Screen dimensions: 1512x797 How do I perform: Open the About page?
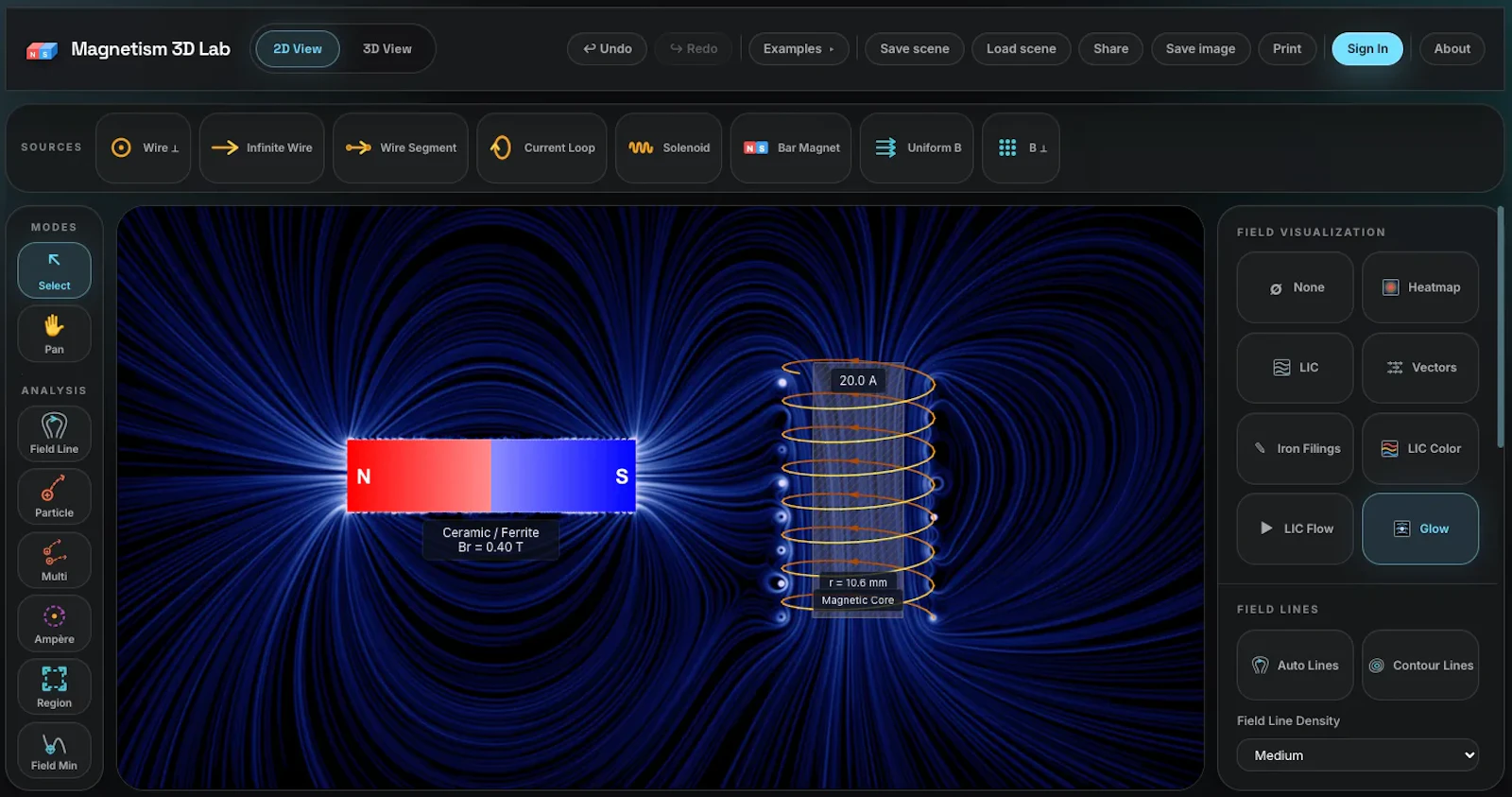[1452, 49]
